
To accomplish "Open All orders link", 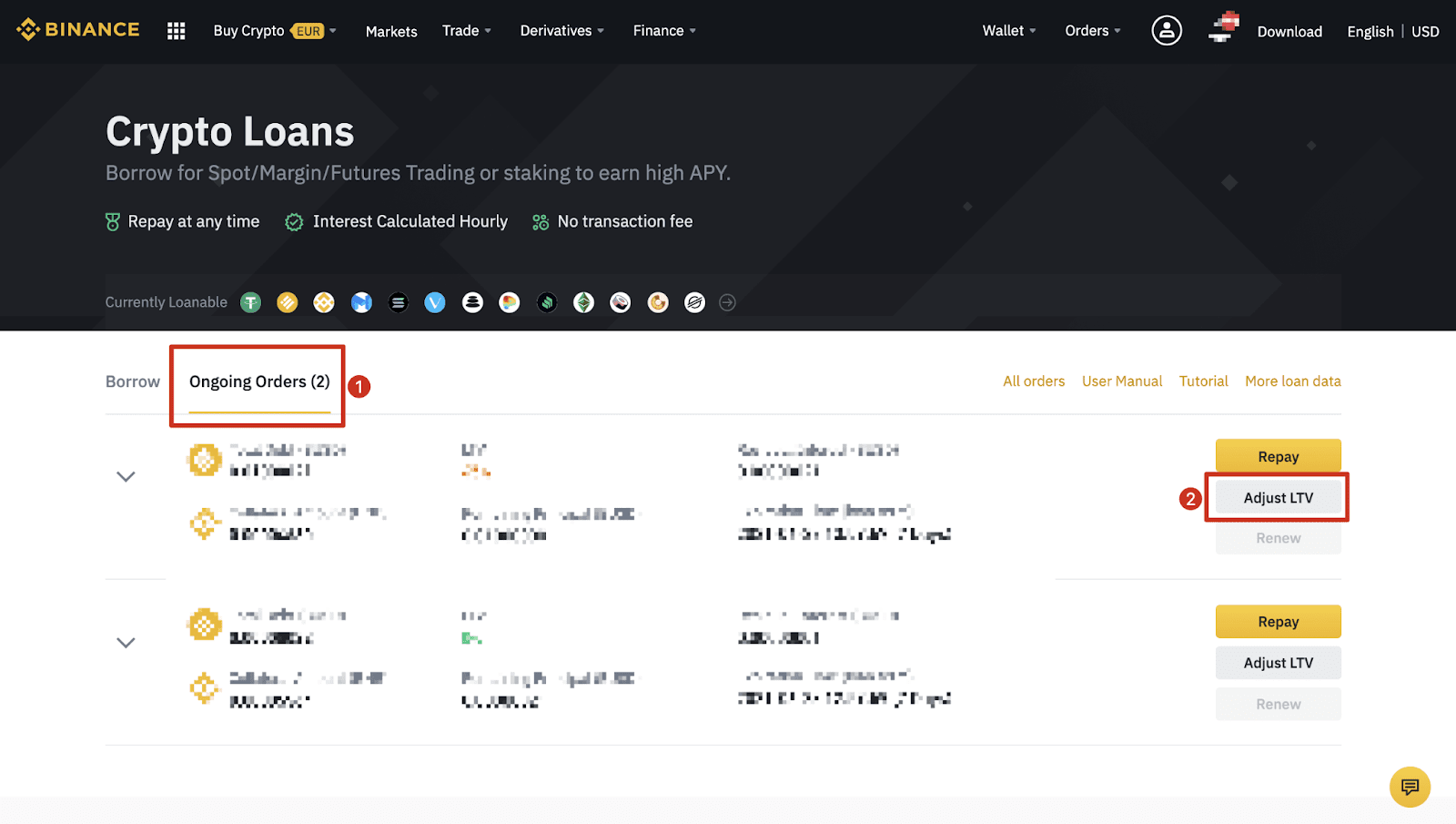I will tap(1034, 381).
